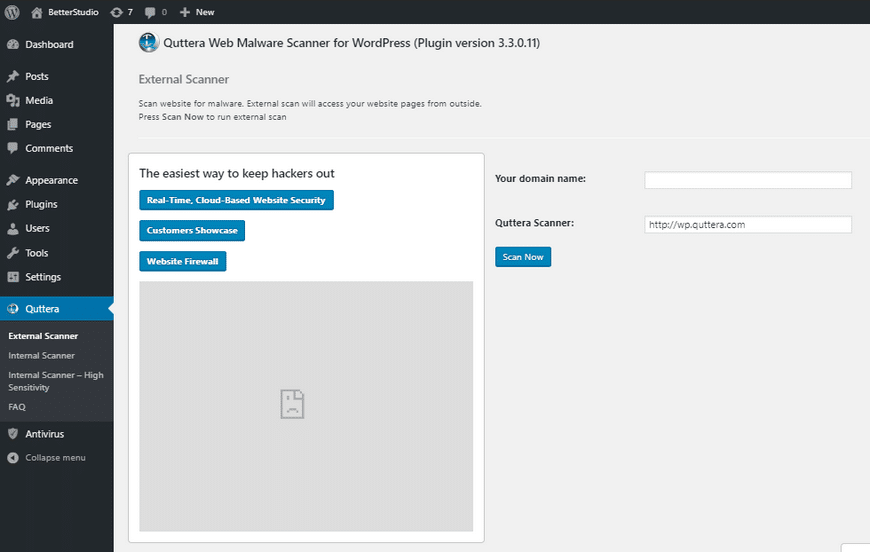Viewport: 870px width, 552px height.
Task: Open the Posts menu
Action: [37, 77]
